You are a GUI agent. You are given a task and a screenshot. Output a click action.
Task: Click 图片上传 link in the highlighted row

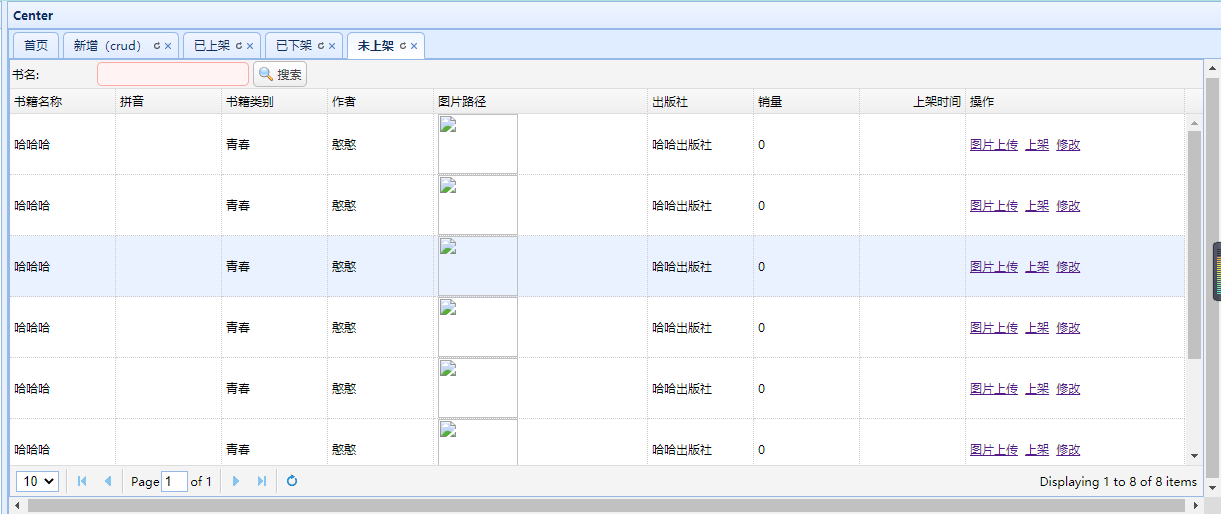click(x=994, y=267)
